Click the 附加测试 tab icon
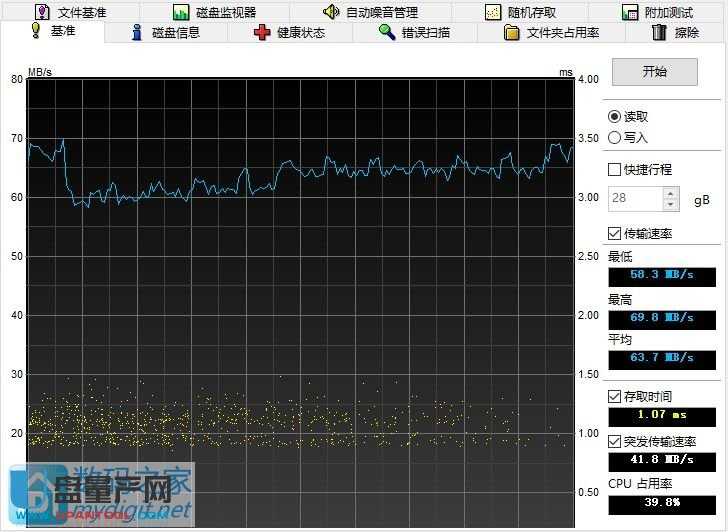 click(x=630, y=12)
